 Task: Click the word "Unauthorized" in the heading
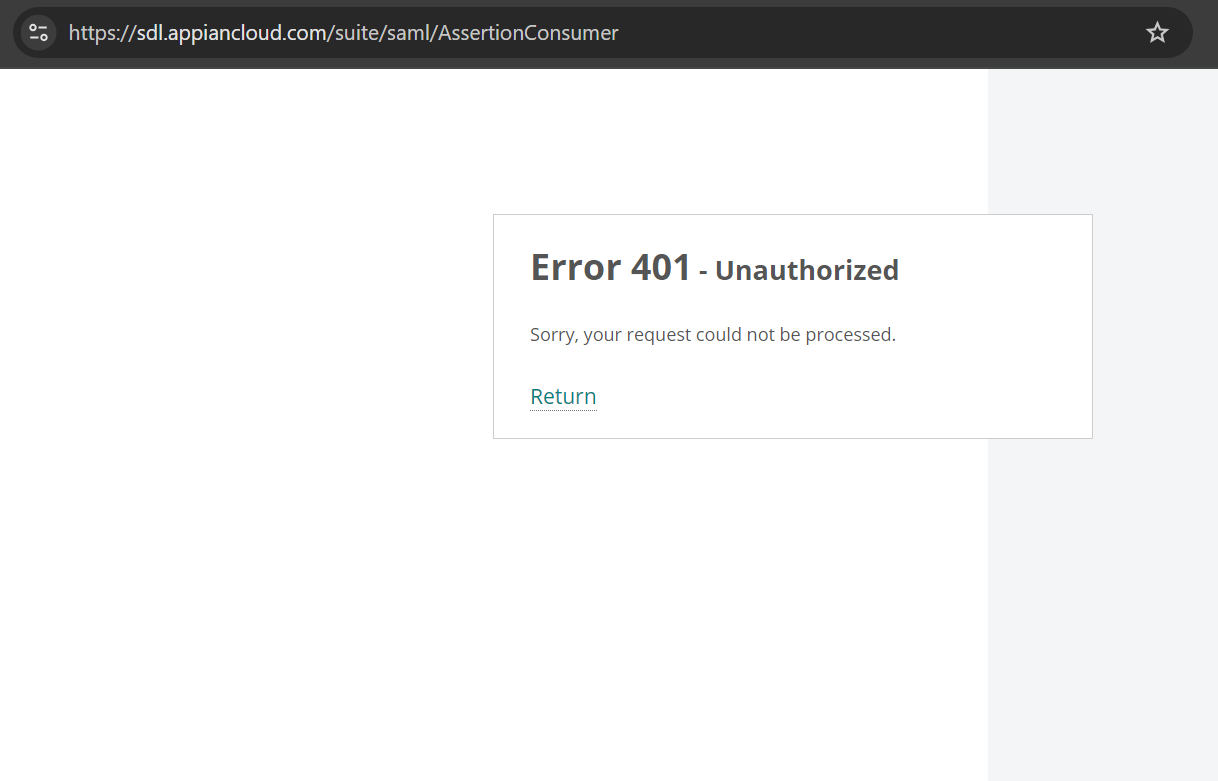(806, 270)
